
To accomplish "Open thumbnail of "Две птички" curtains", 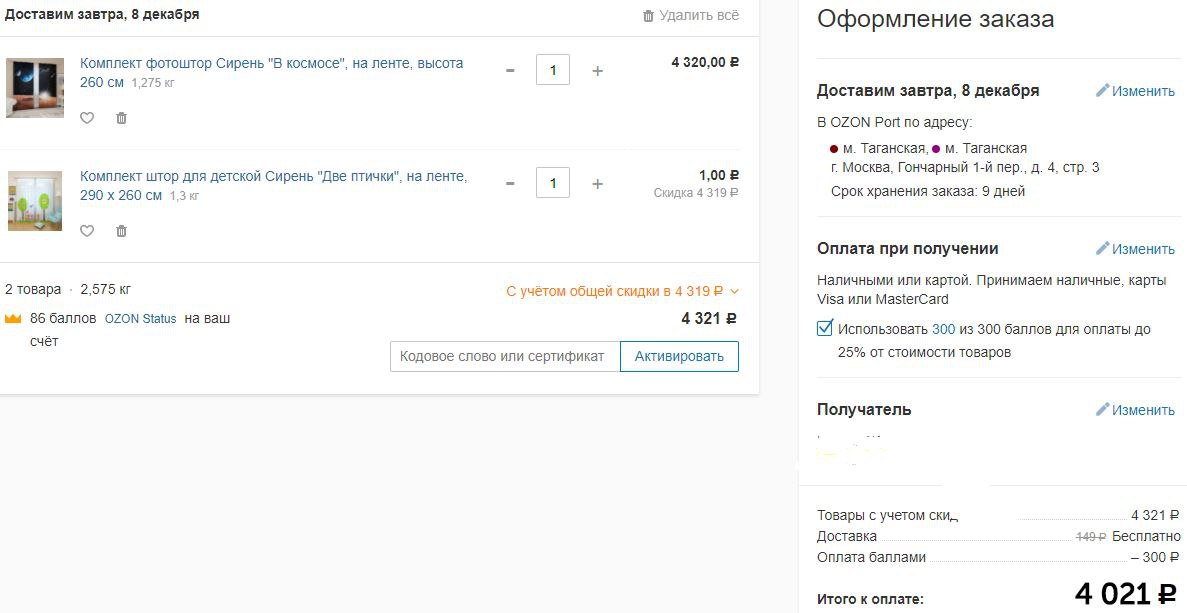I will coord(35,201).
